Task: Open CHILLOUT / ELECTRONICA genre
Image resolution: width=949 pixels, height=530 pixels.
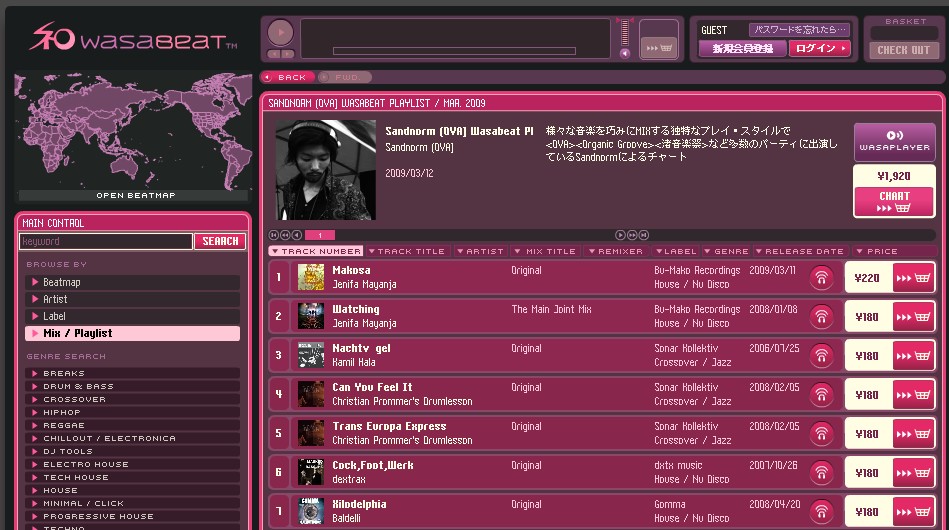Action: point(133,438)
